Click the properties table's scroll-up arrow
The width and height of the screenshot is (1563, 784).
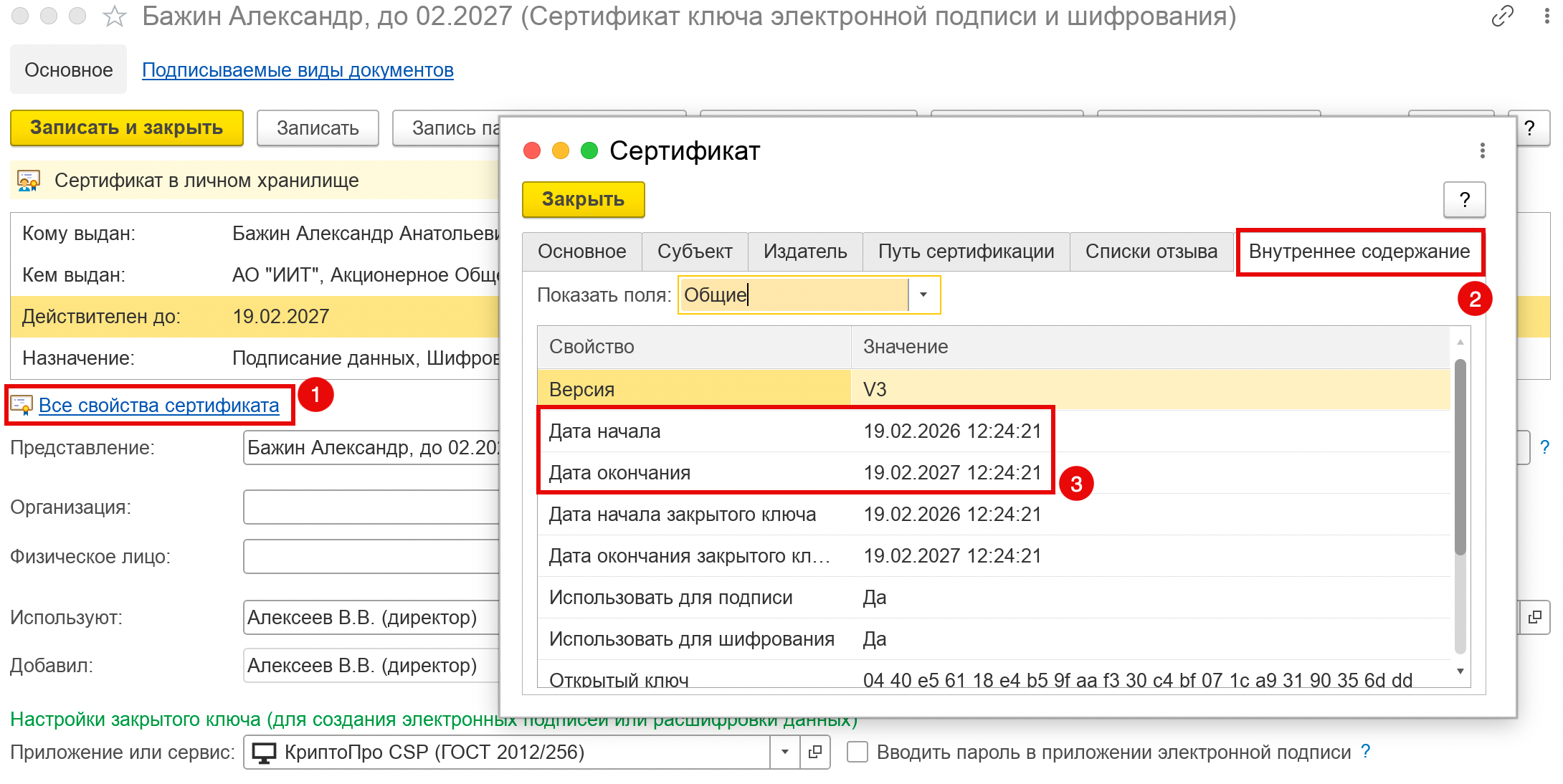(x=1460, y=343)
